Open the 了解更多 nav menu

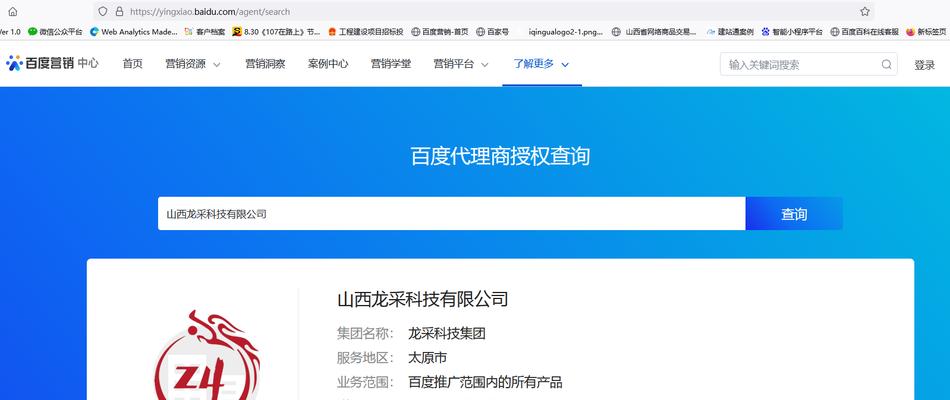tap(534, 64)
